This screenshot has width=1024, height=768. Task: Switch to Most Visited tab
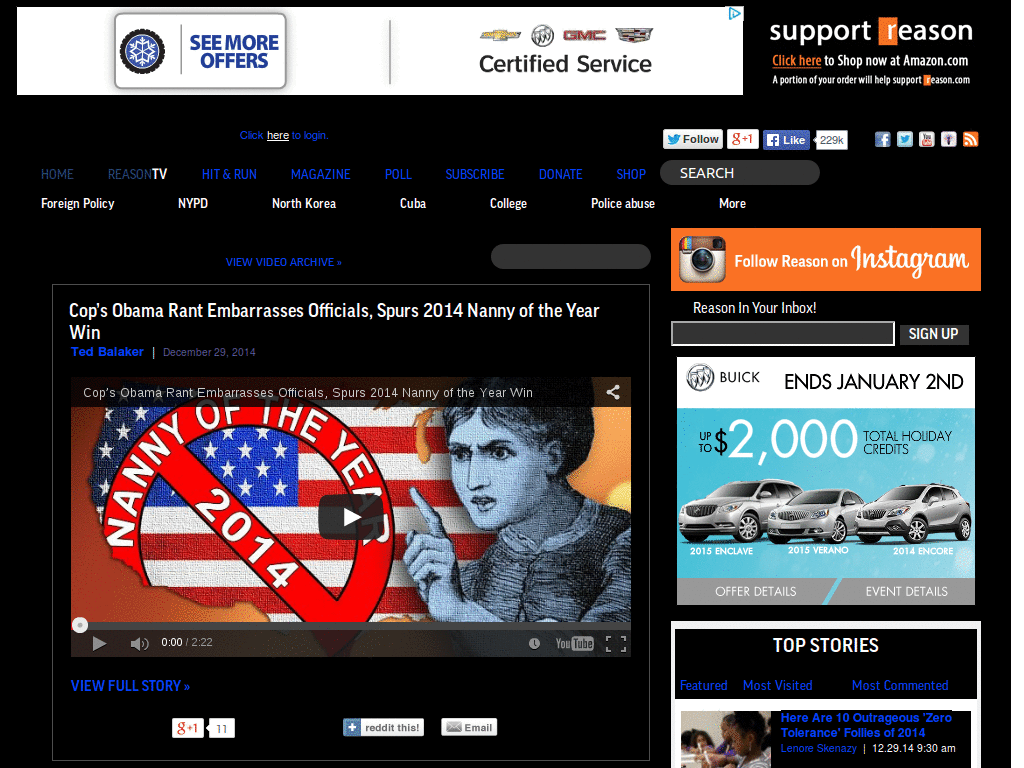click(778, 685)
